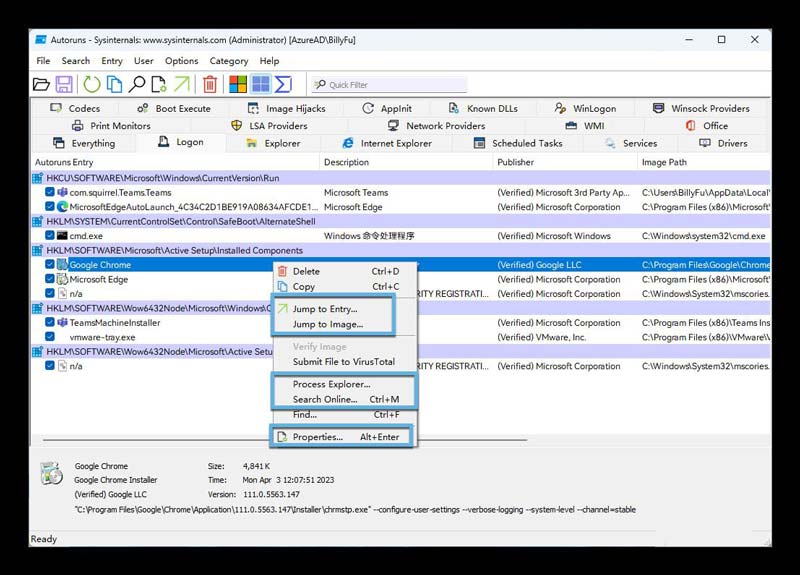Image resolution: width=800 pixels, height=575 pixels.
Task: Click the horizontal scrollbar under entries list
Action: 285,439
